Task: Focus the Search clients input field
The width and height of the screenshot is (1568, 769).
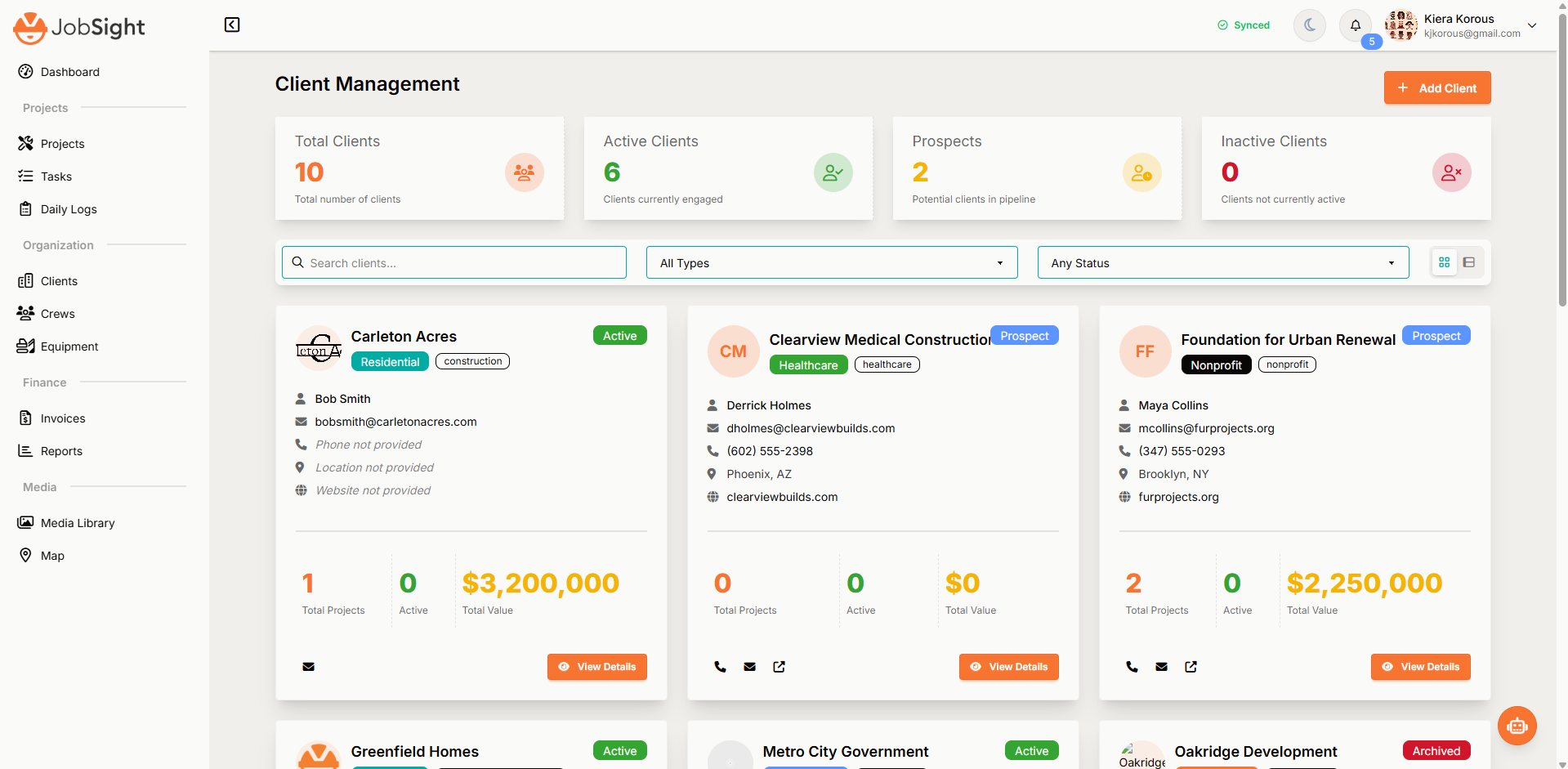Action: [x=454, y=262]
